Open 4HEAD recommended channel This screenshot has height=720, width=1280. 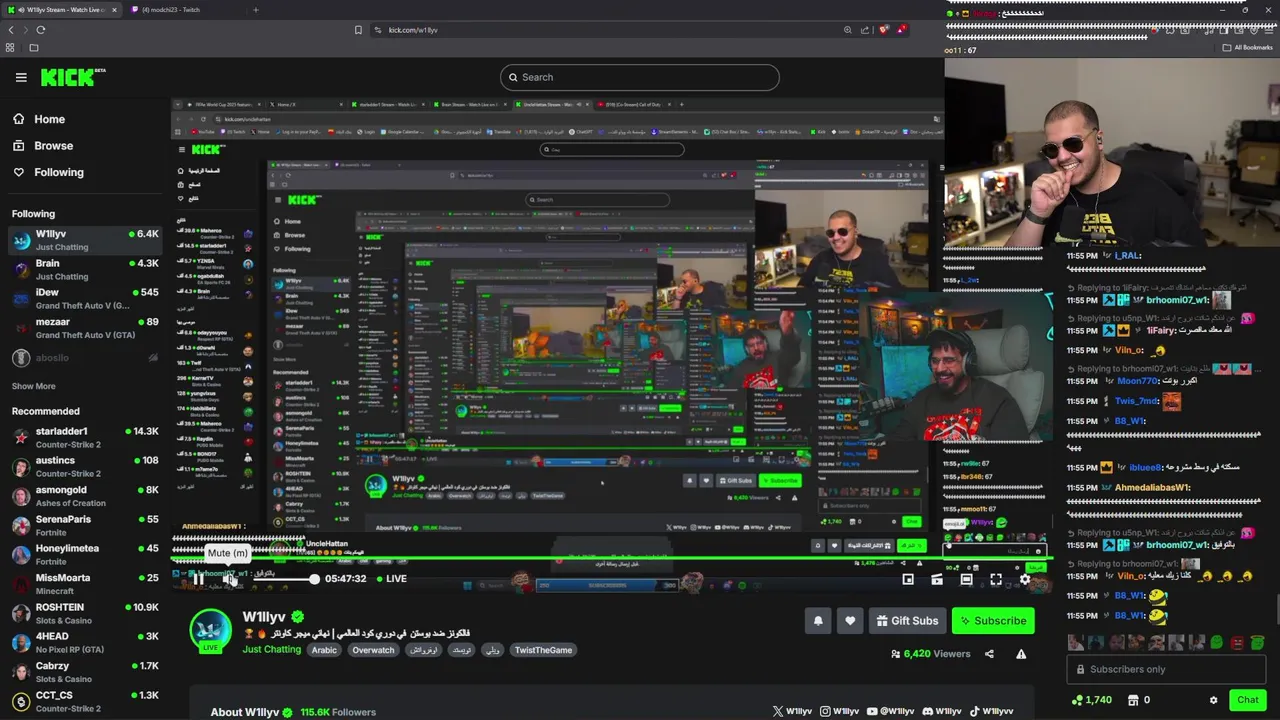point(85,642)
